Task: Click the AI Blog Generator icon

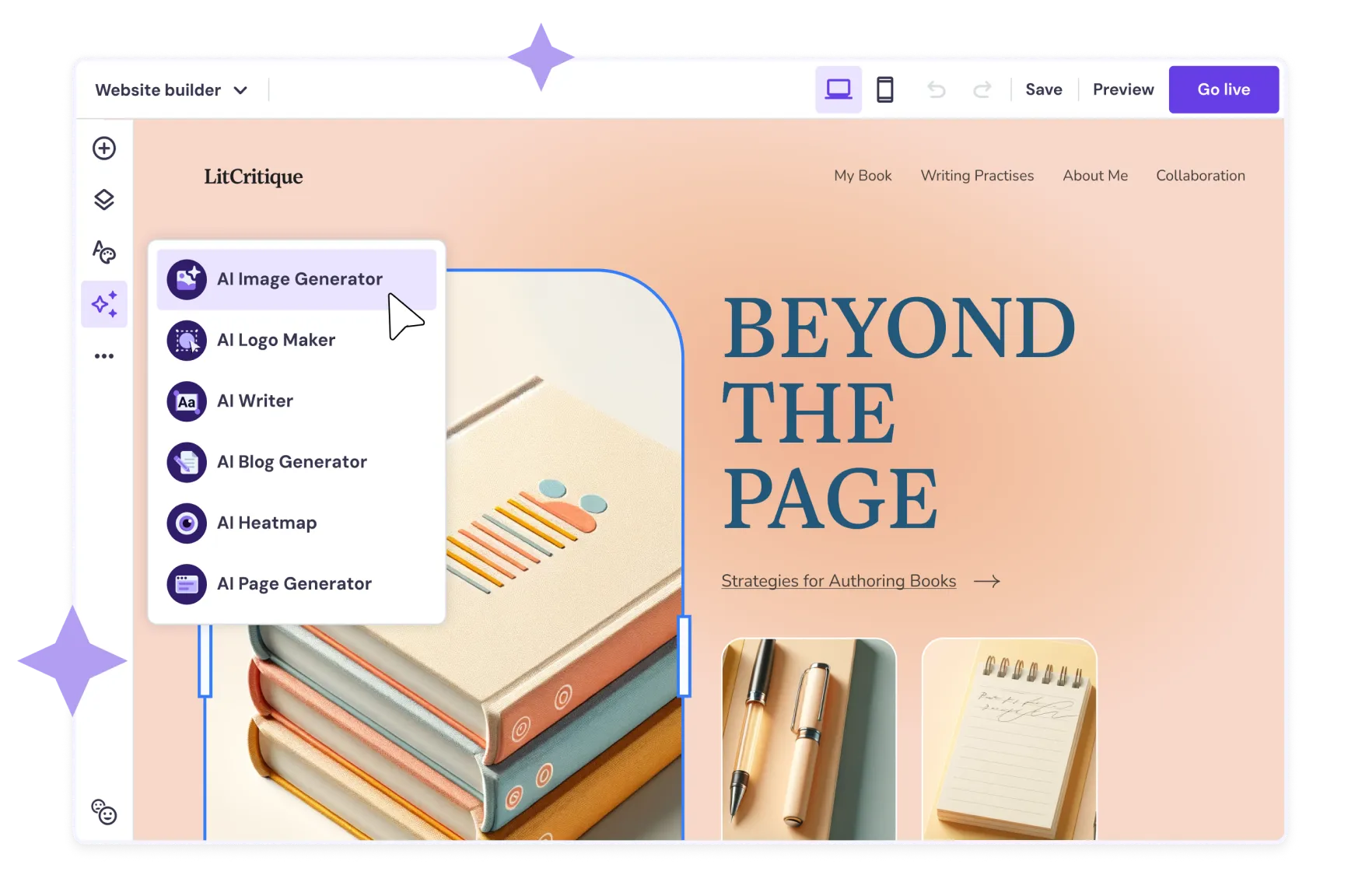Action: (x=187, y=462)
